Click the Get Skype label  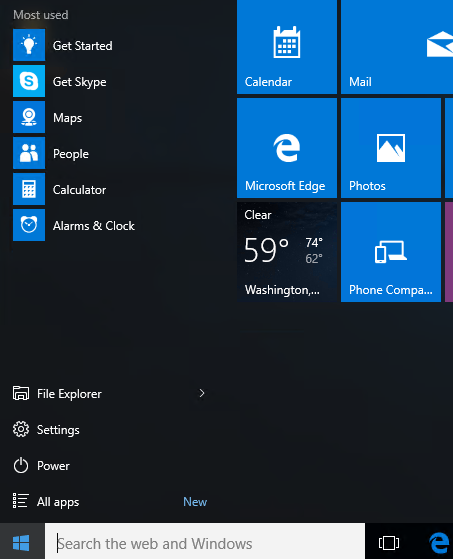79,82
